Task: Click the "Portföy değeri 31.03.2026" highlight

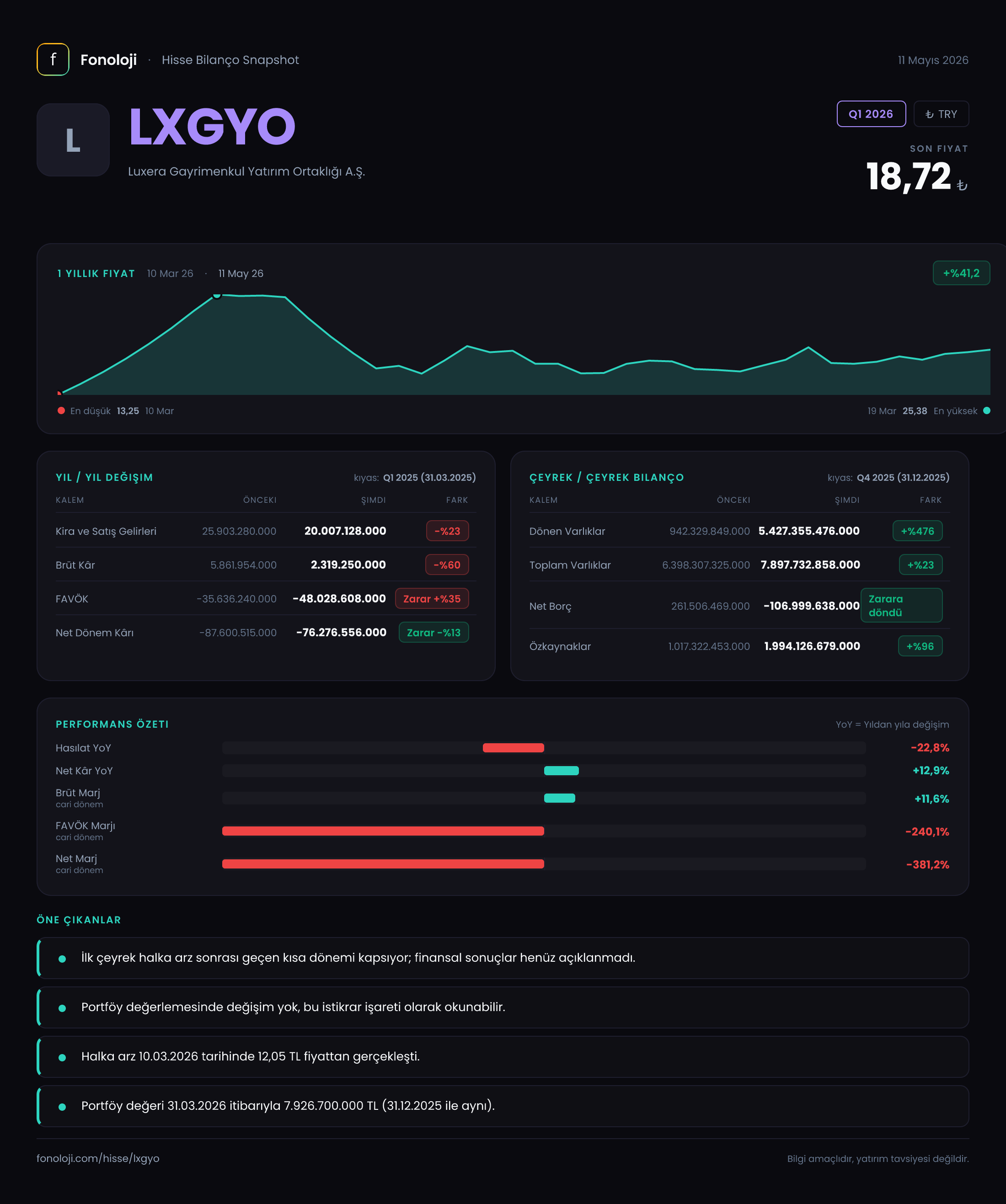Action: (x=503, y=1106)
